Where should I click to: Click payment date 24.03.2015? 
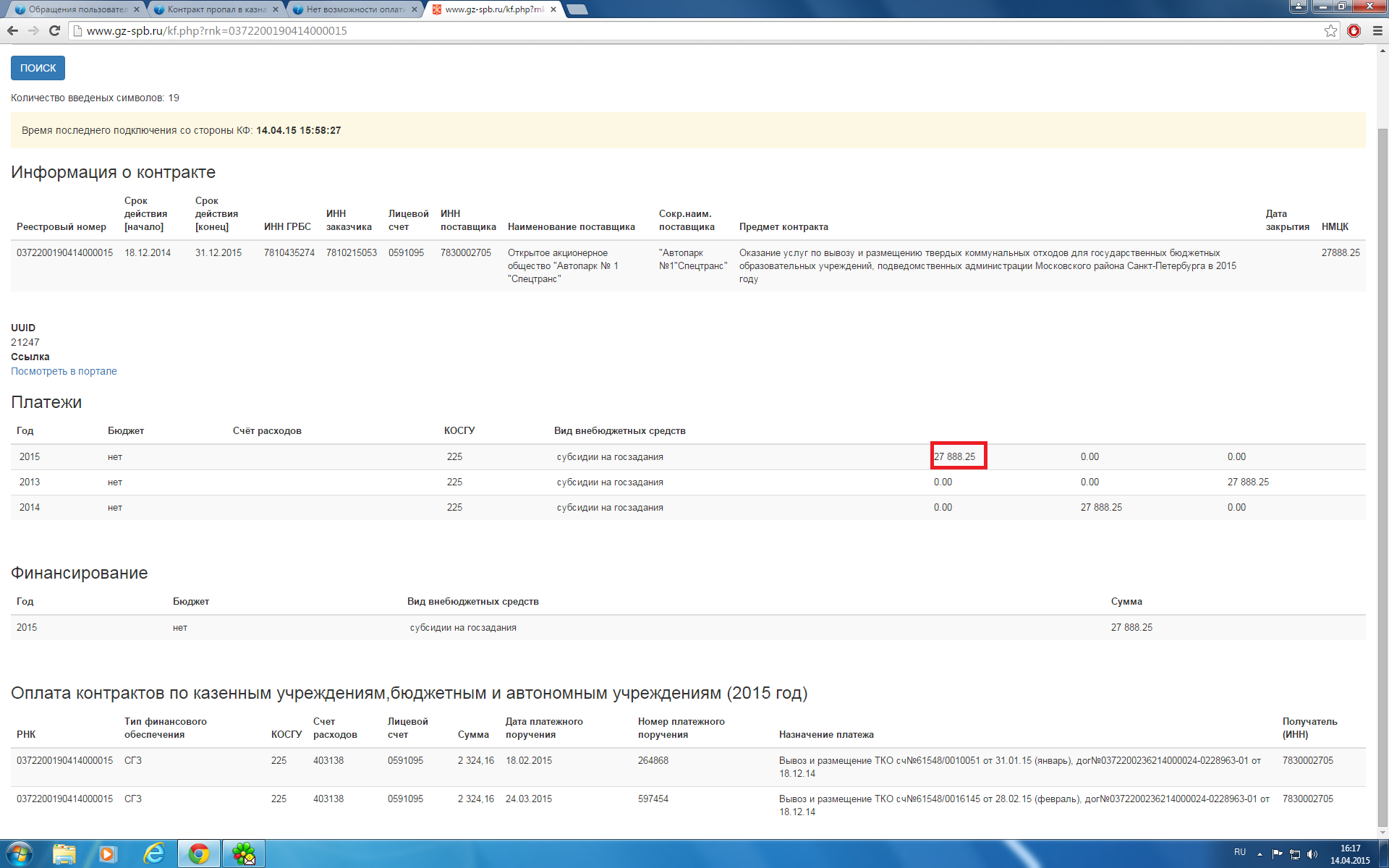pyautogui.click(x=529, y=799)
